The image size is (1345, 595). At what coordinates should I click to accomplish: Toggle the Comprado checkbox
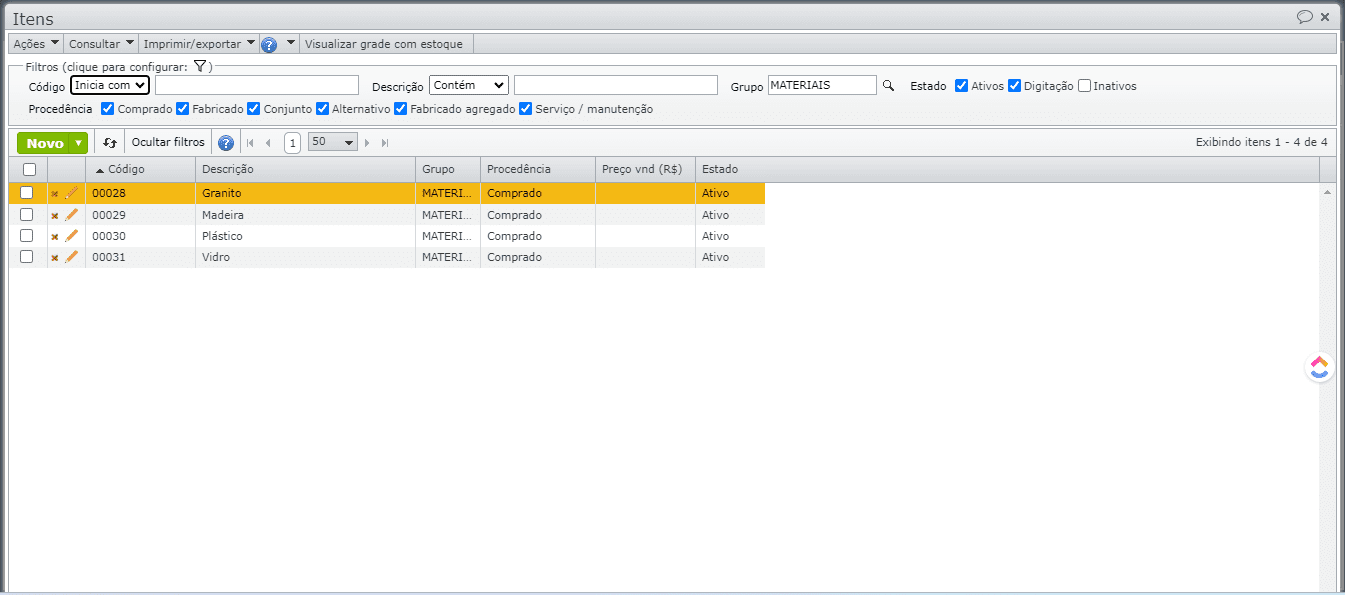pyautogui.click(x=108, y=109)
